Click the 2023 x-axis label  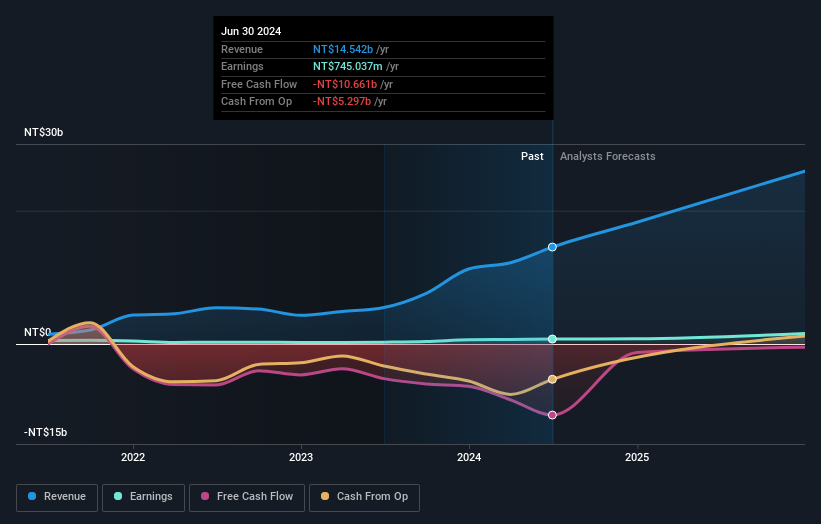(x=301, y=457)
